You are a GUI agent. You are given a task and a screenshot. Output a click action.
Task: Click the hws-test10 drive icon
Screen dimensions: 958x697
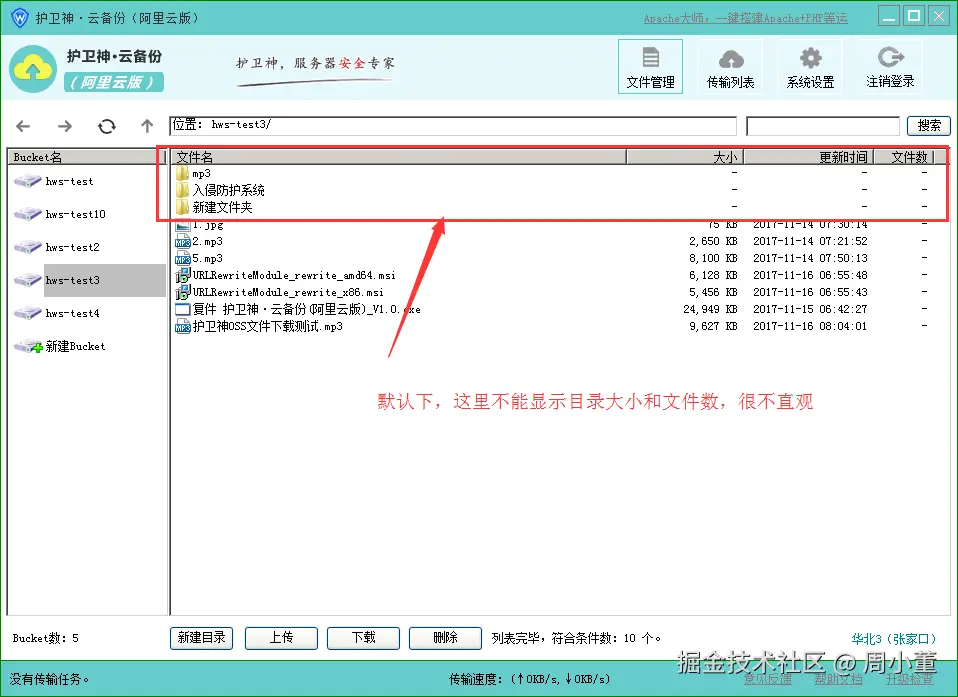[x=27, y=214]
